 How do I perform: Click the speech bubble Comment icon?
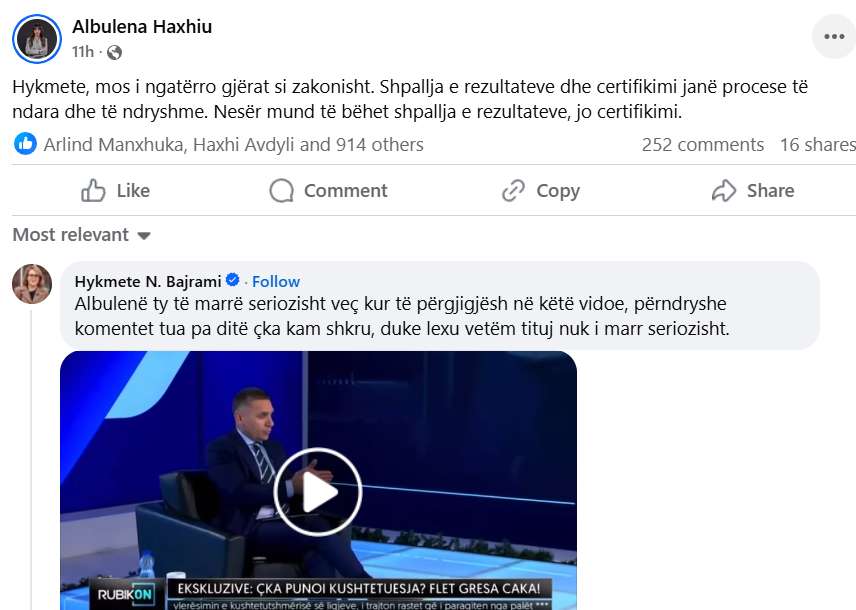click(x=281, y=191)
